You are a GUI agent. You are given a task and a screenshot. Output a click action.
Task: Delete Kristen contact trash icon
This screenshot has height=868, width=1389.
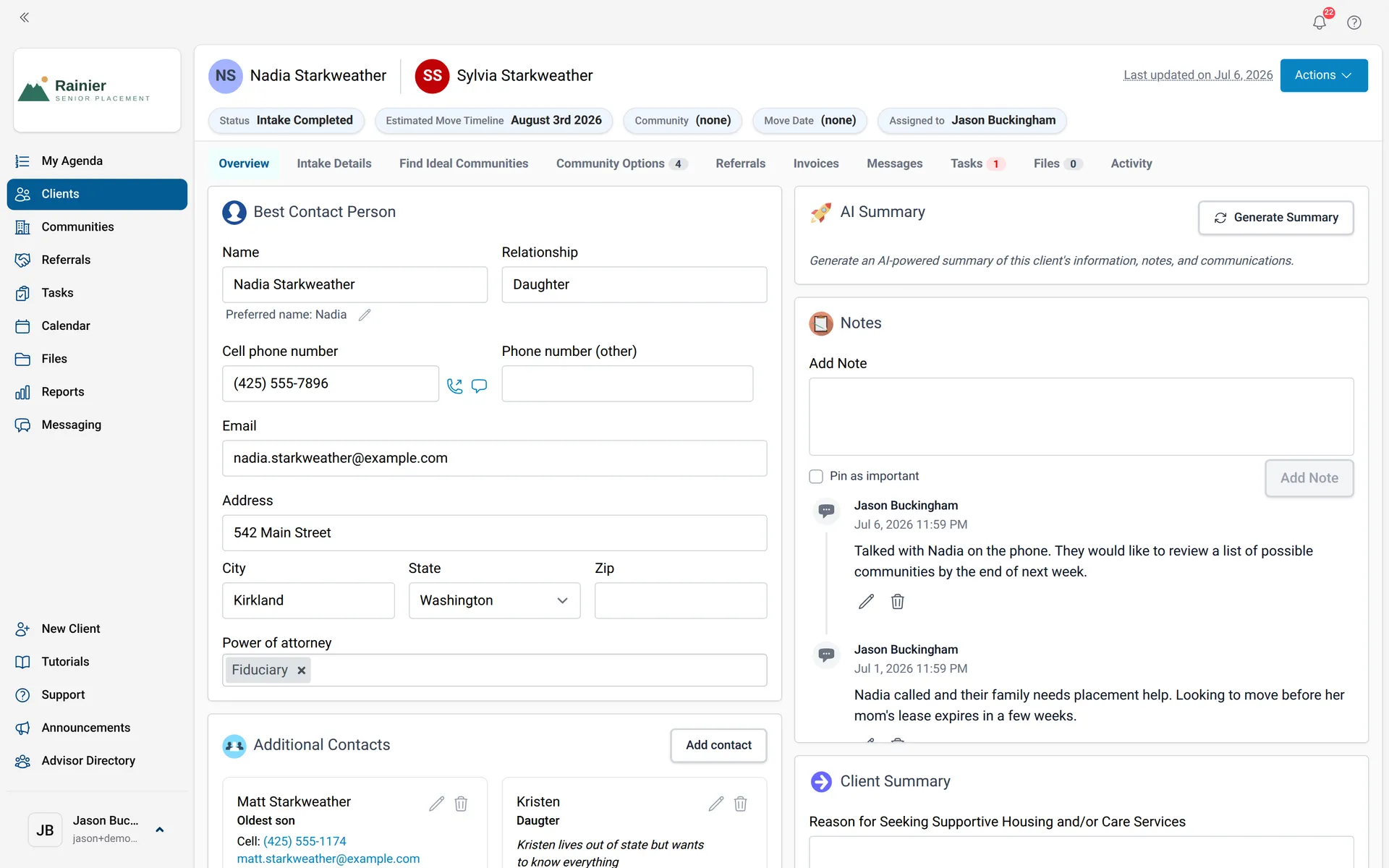(x=740, y=804)
